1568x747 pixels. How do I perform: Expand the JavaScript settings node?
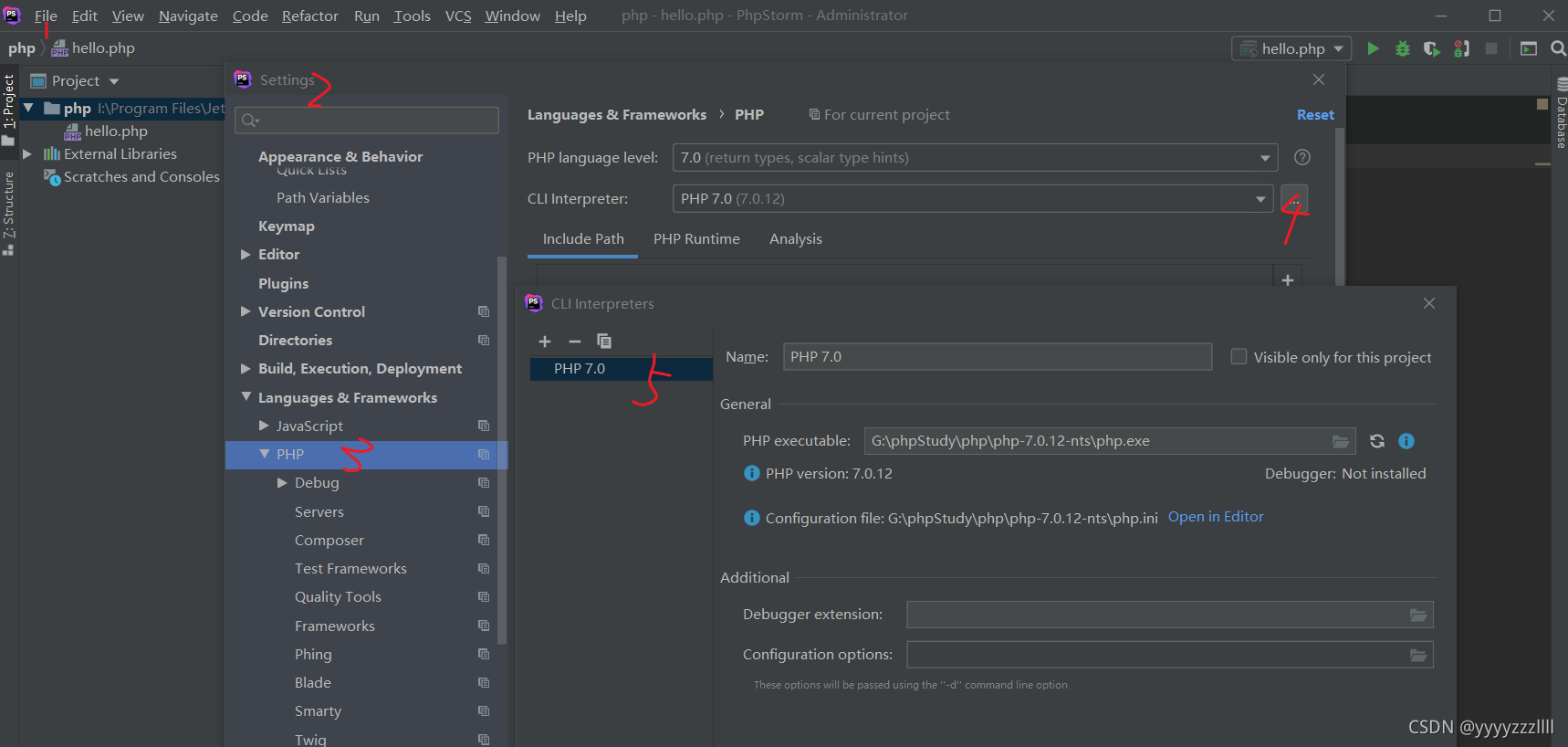264,426
